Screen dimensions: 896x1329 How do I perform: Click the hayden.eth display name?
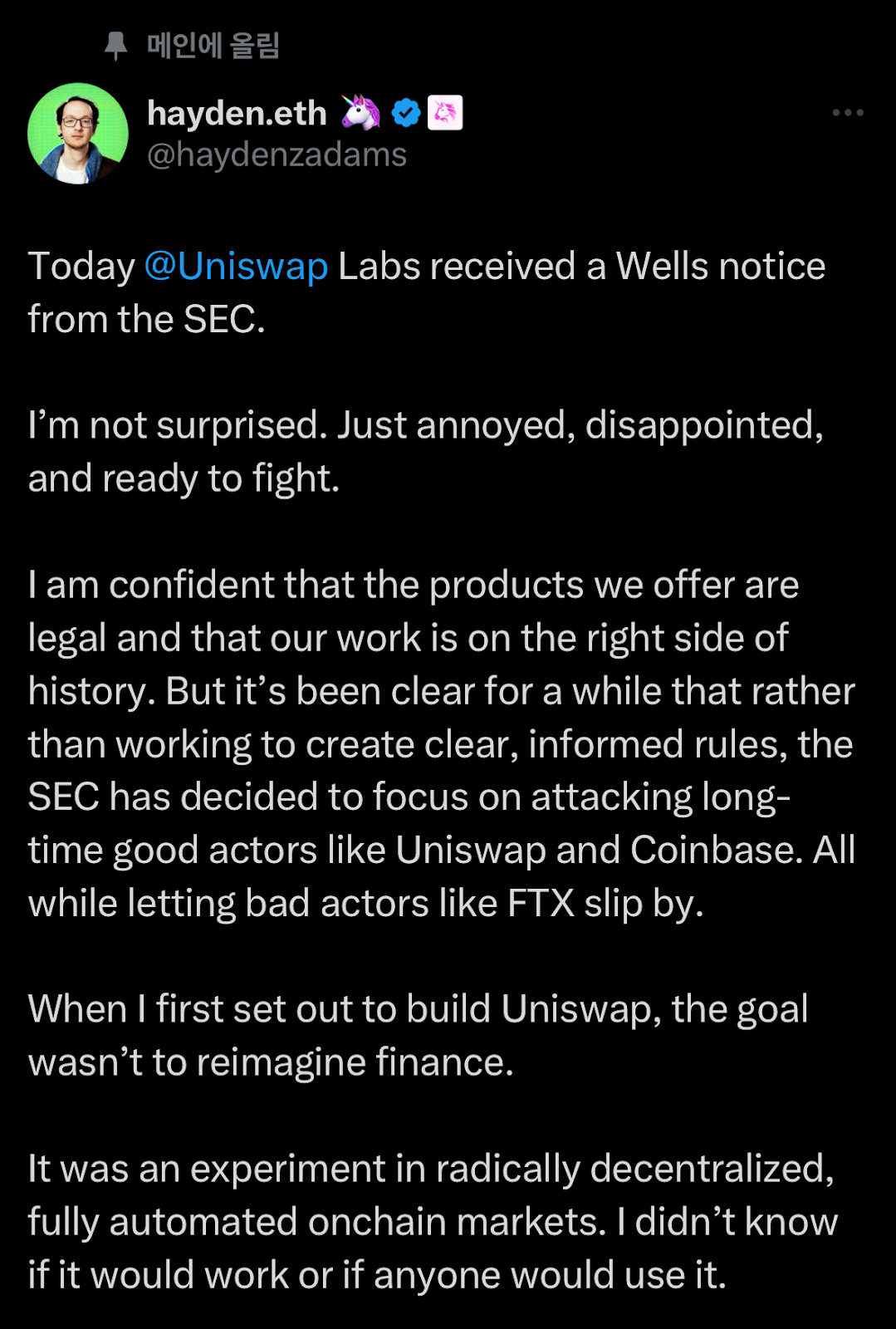[237, 113]
